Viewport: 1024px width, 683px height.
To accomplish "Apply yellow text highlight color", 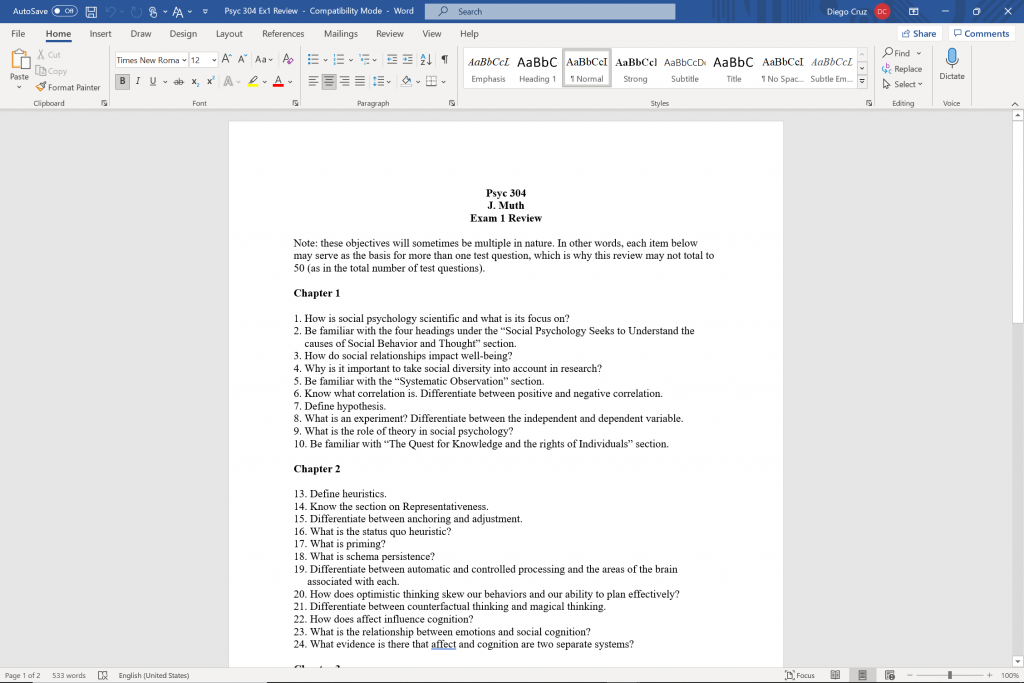I will coord(253,81).
